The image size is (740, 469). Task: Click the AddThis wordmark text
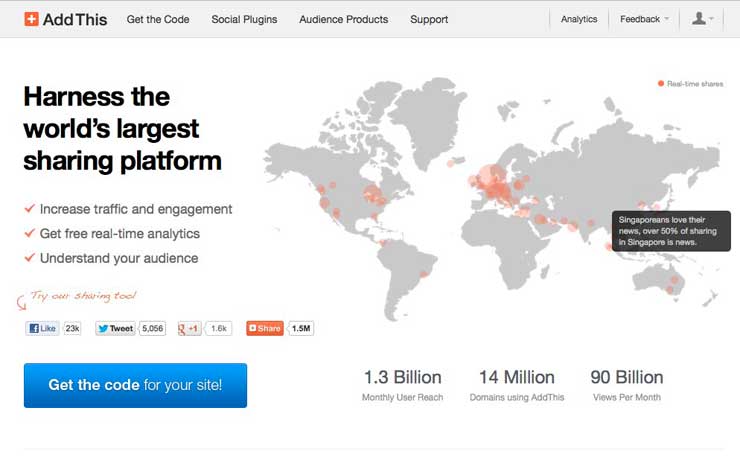[75, 19]
